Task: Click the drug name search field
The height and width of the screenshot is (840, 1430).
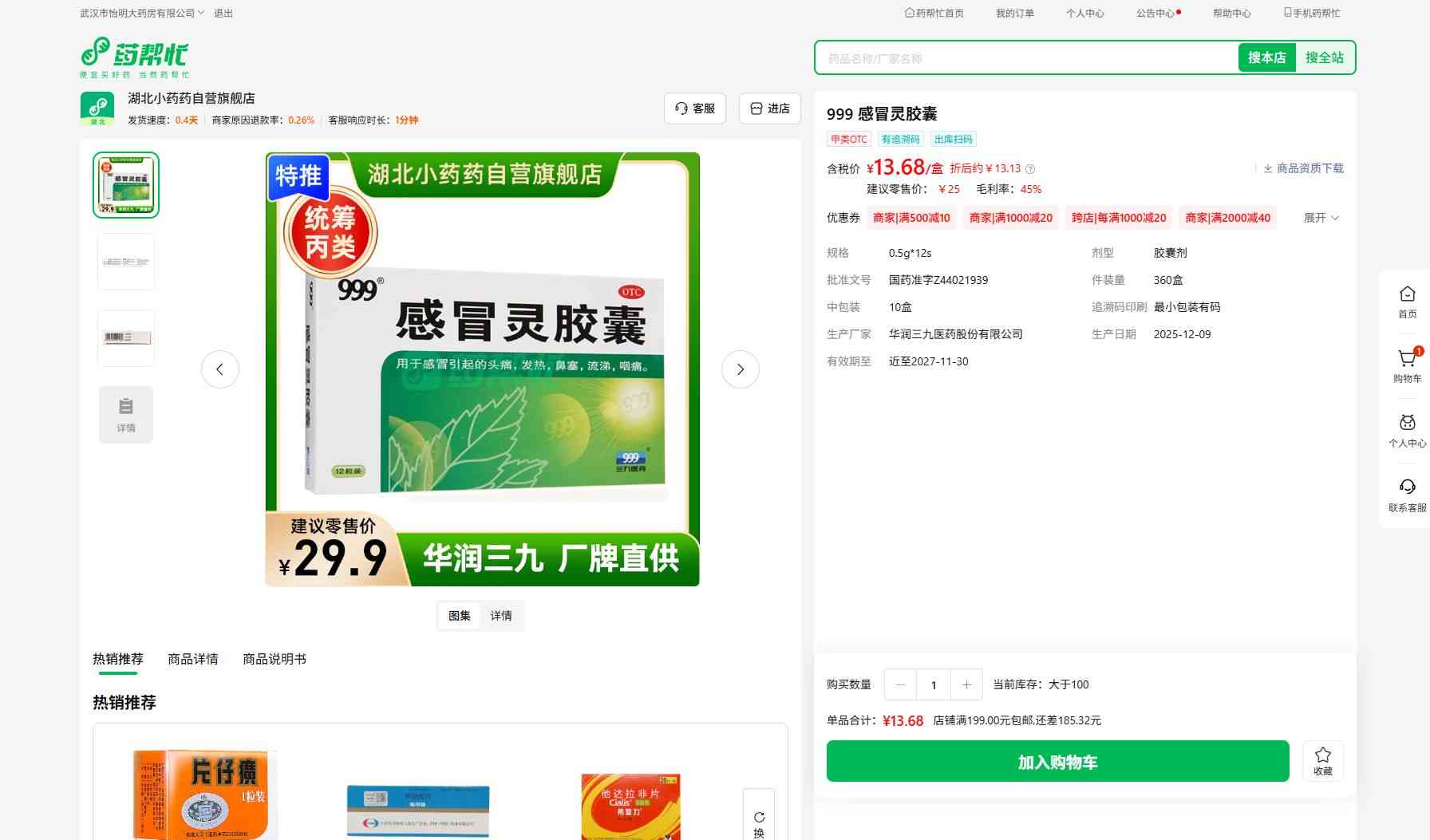Action: (x=1025, y=58)
